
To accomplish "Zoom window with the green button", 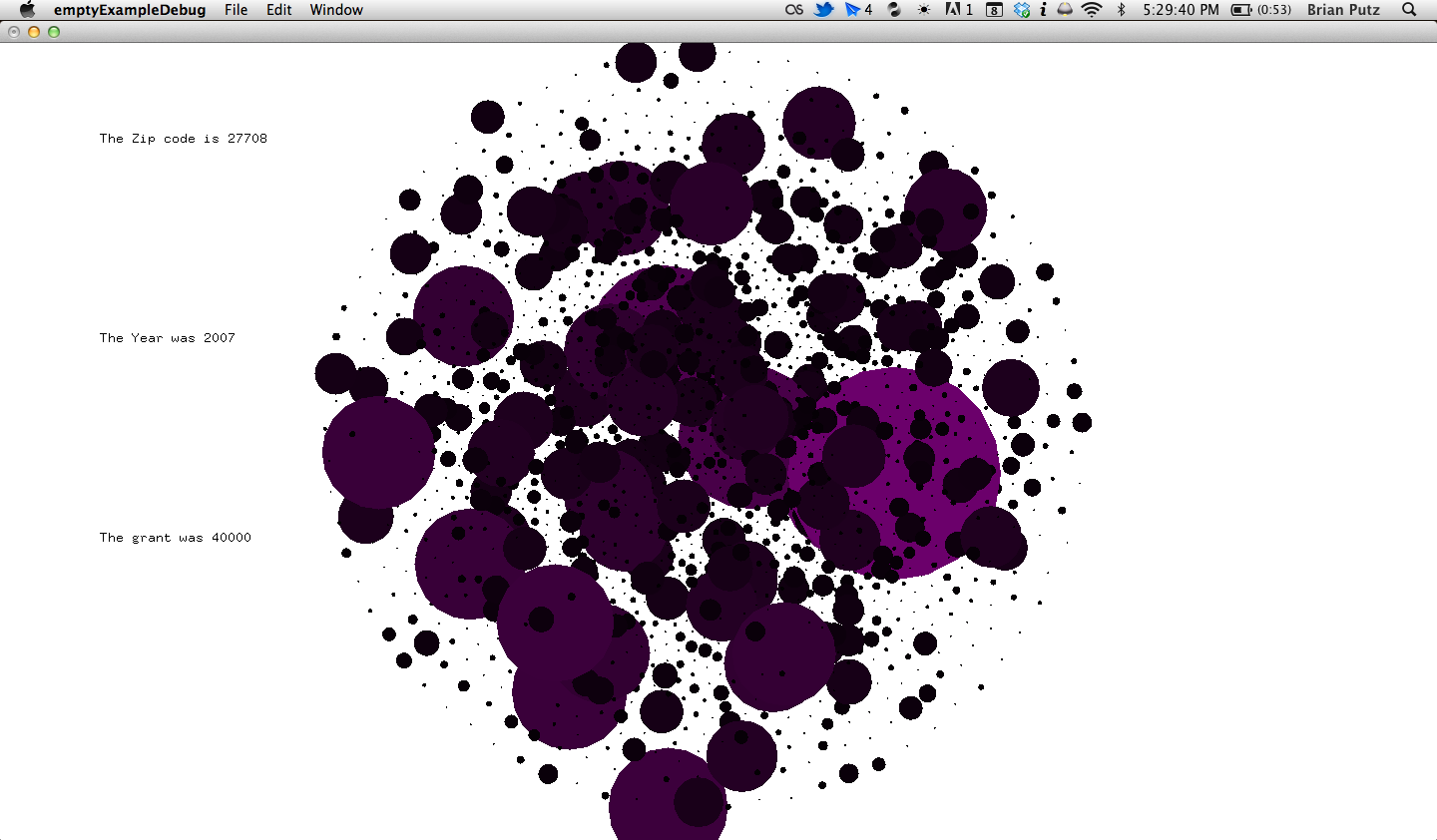I will point(54,32).
